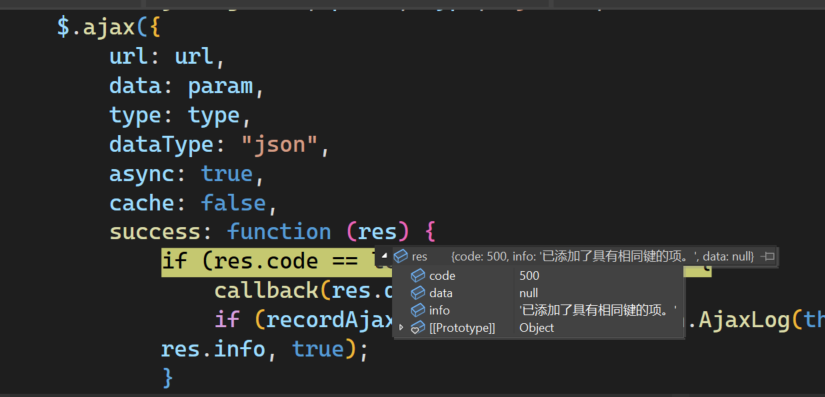Click 'res.info' in the editor
The image size is (825, 397).
click(x=213, y=349)
